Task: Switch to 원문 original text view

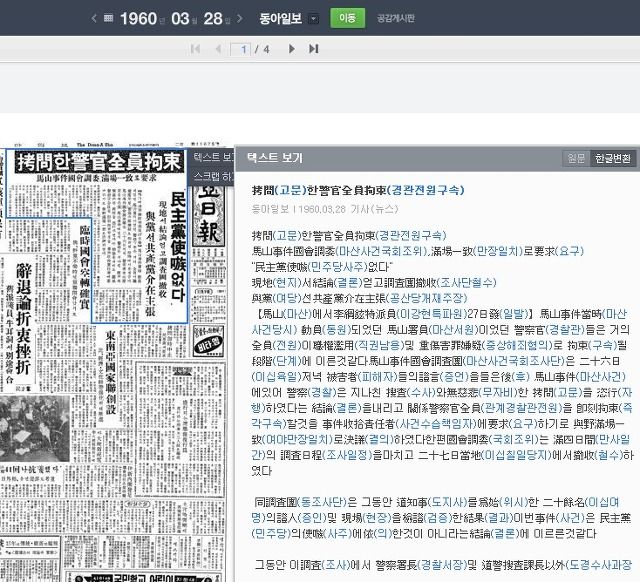Action: (576, 158)
